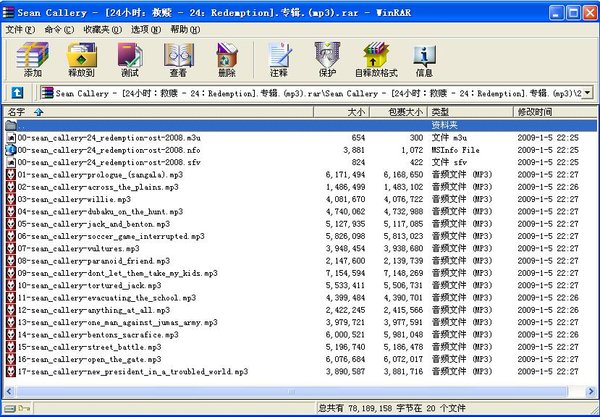Click the horizontal scrollbar left arrow
Viewport: 600px width, 417px height.
[10, 391]
